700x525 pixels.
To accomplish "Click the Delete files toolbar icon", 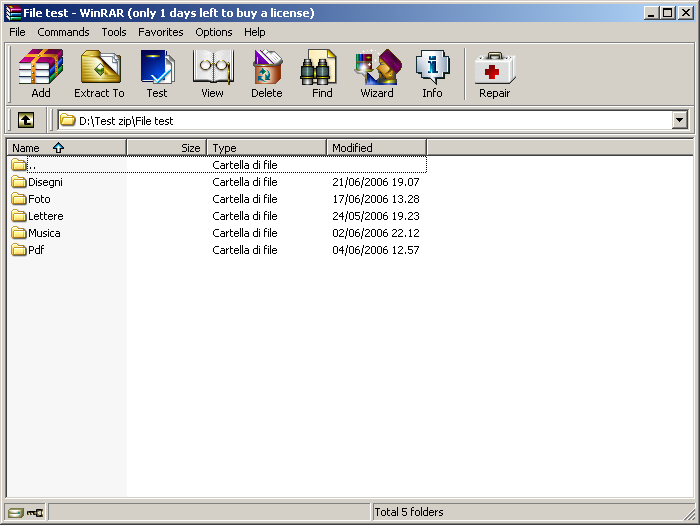I will pos(267,67).
